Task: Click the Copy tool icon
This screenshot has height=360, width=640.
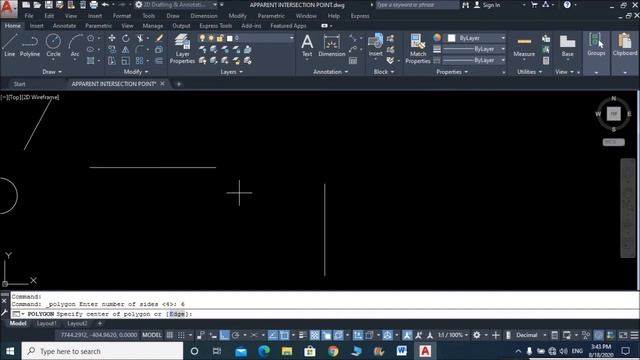Action: pos(111,50)
